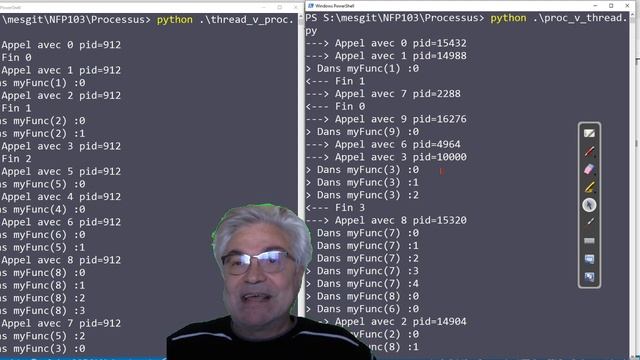Click '<--- Fin 1' in right window
The image size is (640, 360).
tap(335, 81)
